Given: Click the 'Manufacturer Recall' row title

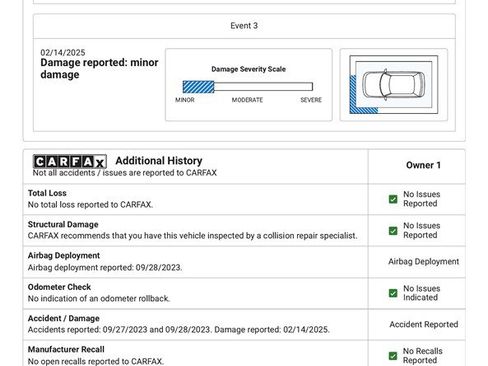Looking at the screenshot, I should point(66,349).
